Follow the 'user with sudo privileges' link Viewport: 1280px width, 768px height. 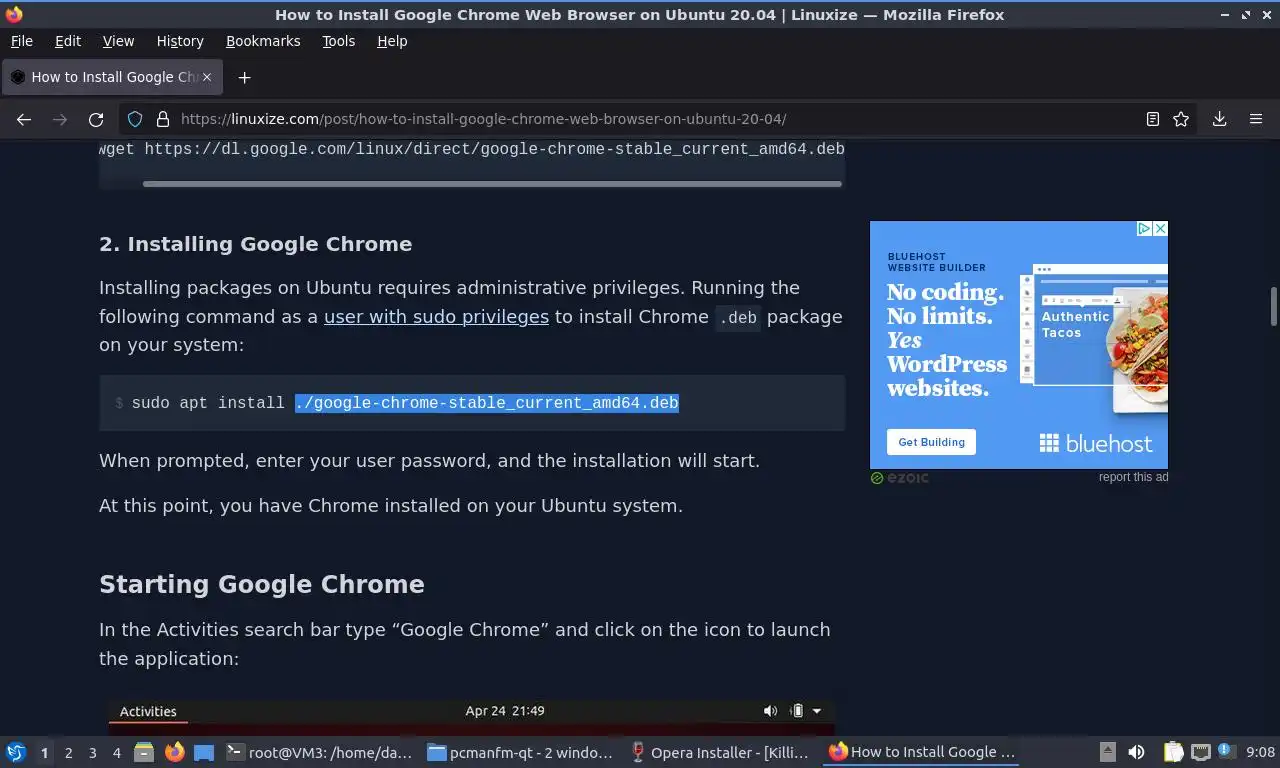(436, 316)
